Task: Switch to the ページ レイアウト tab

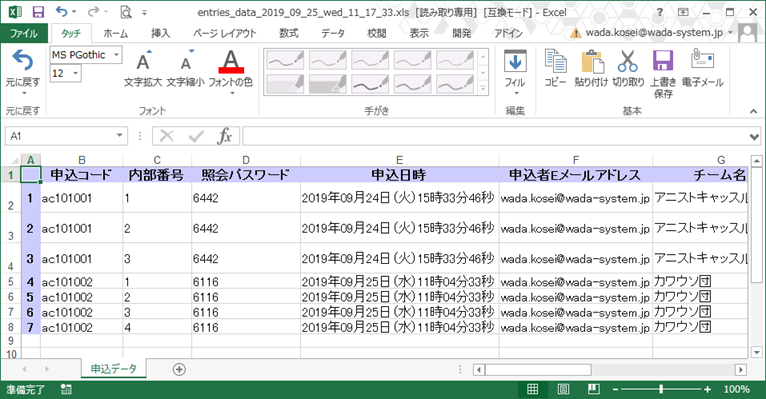Action: pos(225,33)
